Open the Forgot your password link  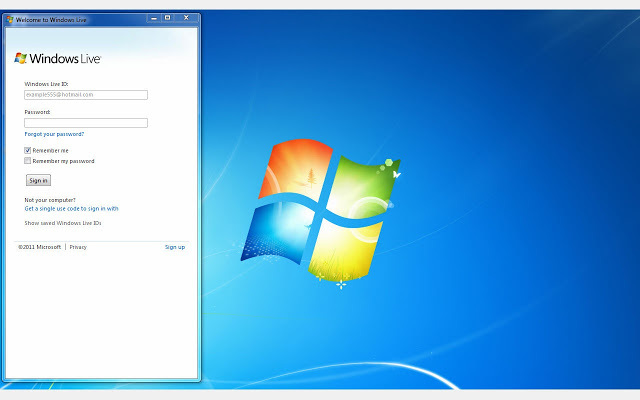pos(54,134)
